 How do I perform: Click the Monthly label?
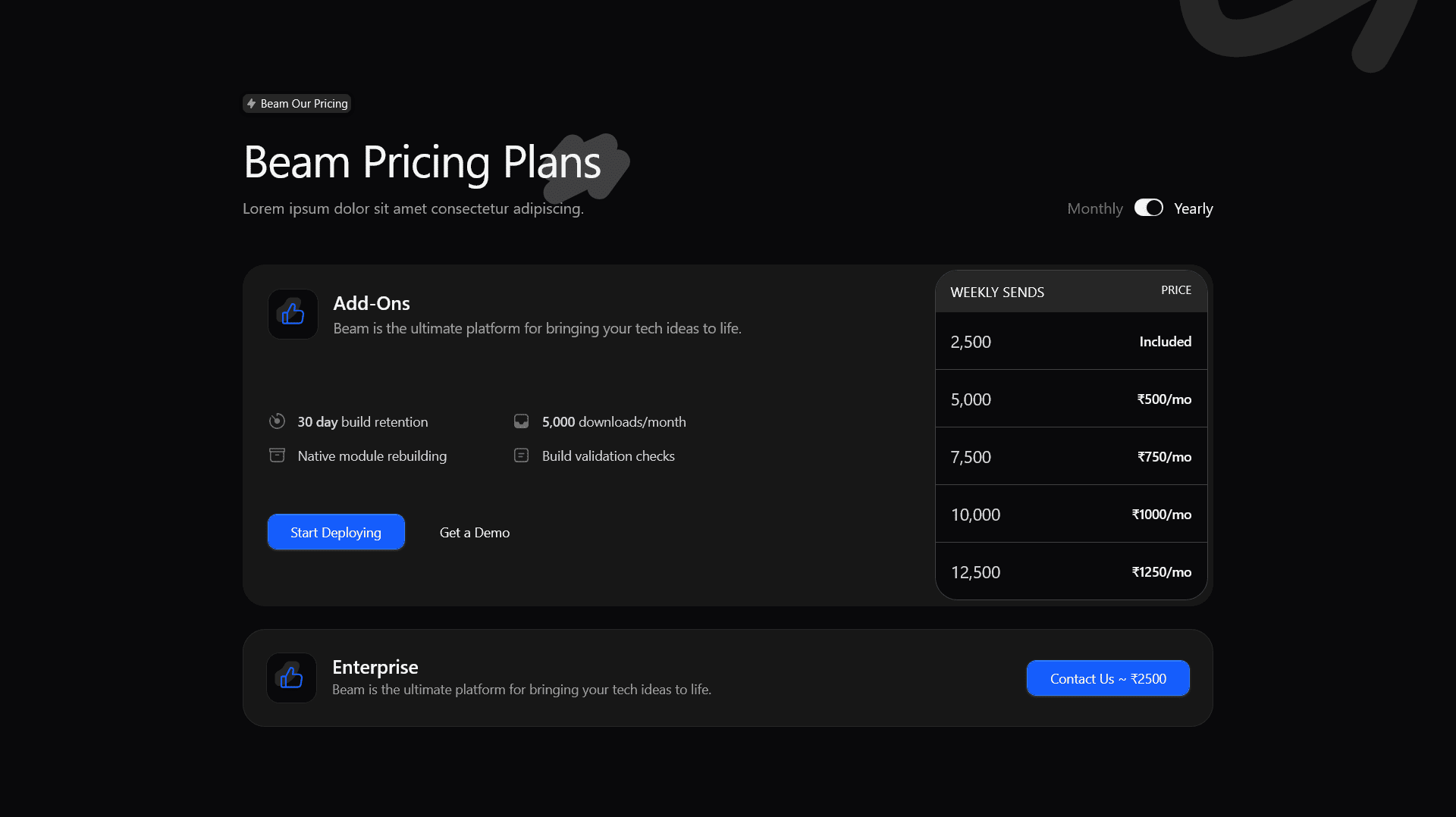click(x=1094, y=208)
